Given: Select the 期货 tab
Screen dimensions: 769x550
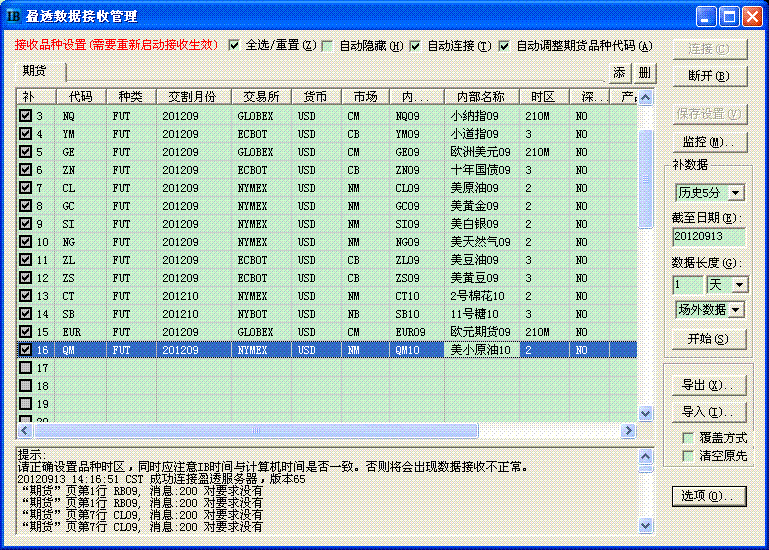Looking at the screenshot, I should (34, 71).
